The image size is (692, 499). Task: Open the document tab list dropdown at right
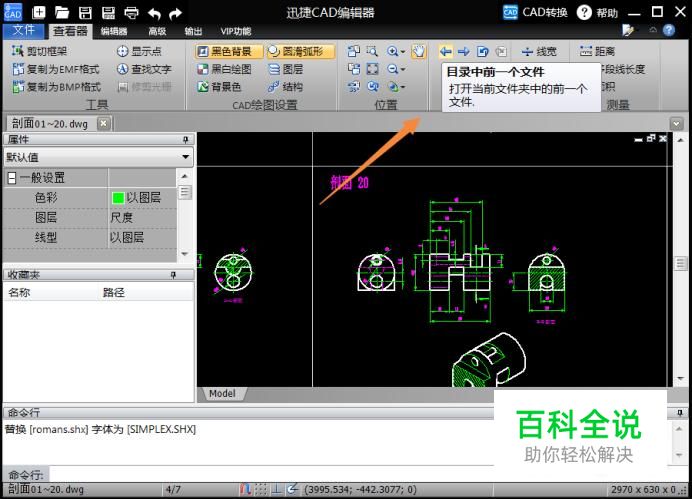pos(676,124)
